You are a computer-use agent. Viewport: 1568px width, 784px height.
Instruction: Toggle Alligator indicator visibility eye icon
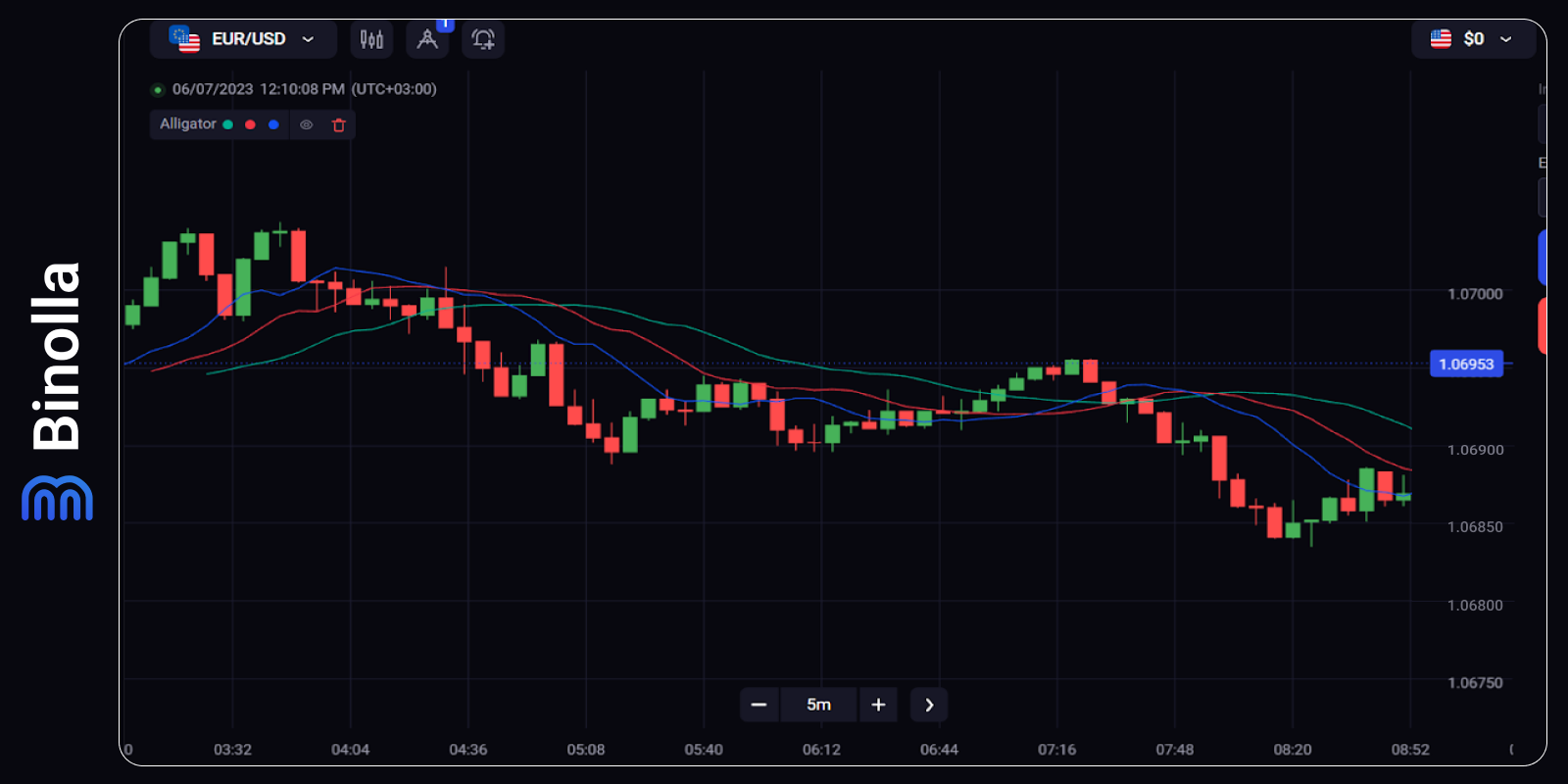tap(307, 124)
